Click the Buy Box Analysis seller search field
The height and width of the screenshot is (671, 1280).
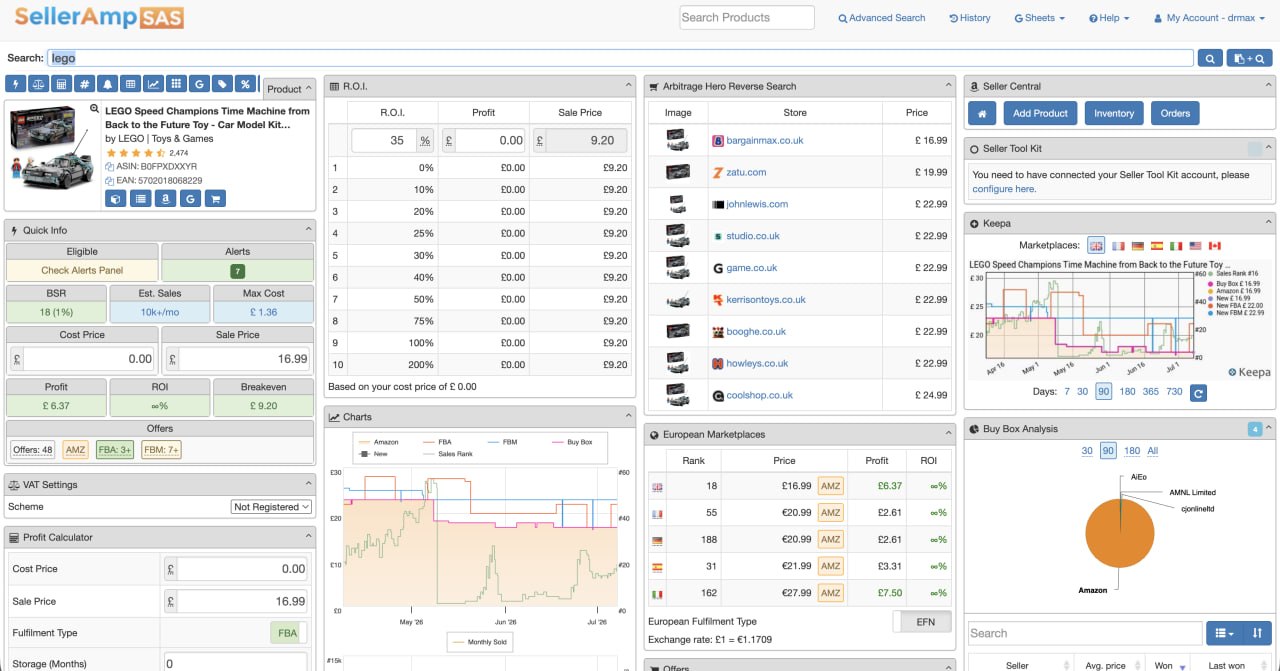coord(1085,633)
